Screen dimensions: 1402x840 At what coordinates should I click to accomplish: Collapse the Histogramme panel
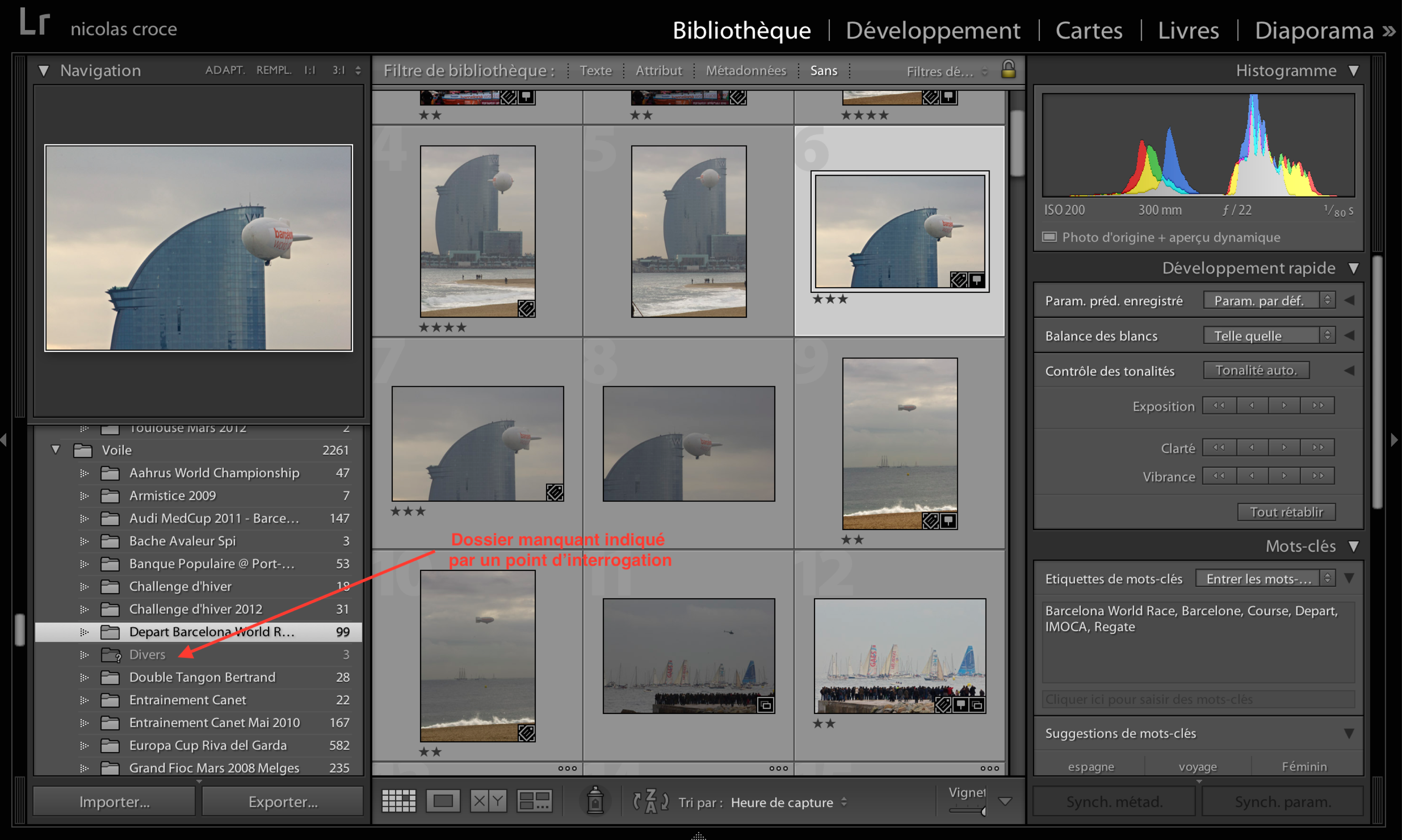tap(1353, 70)
